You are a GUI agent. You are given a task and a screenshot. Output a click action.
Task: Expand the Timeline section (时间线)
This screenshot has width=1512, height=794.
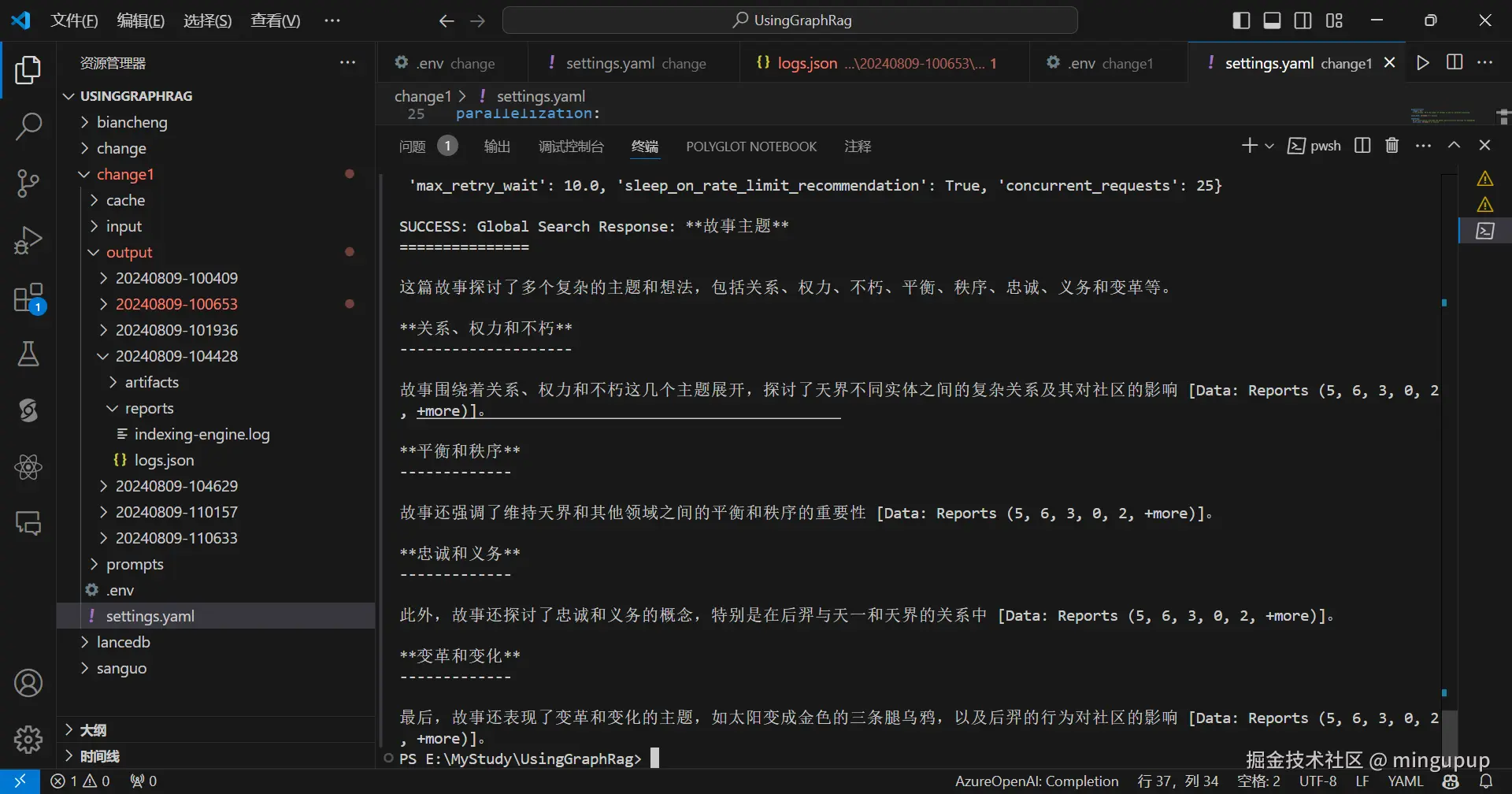click(x=216, y=756)
